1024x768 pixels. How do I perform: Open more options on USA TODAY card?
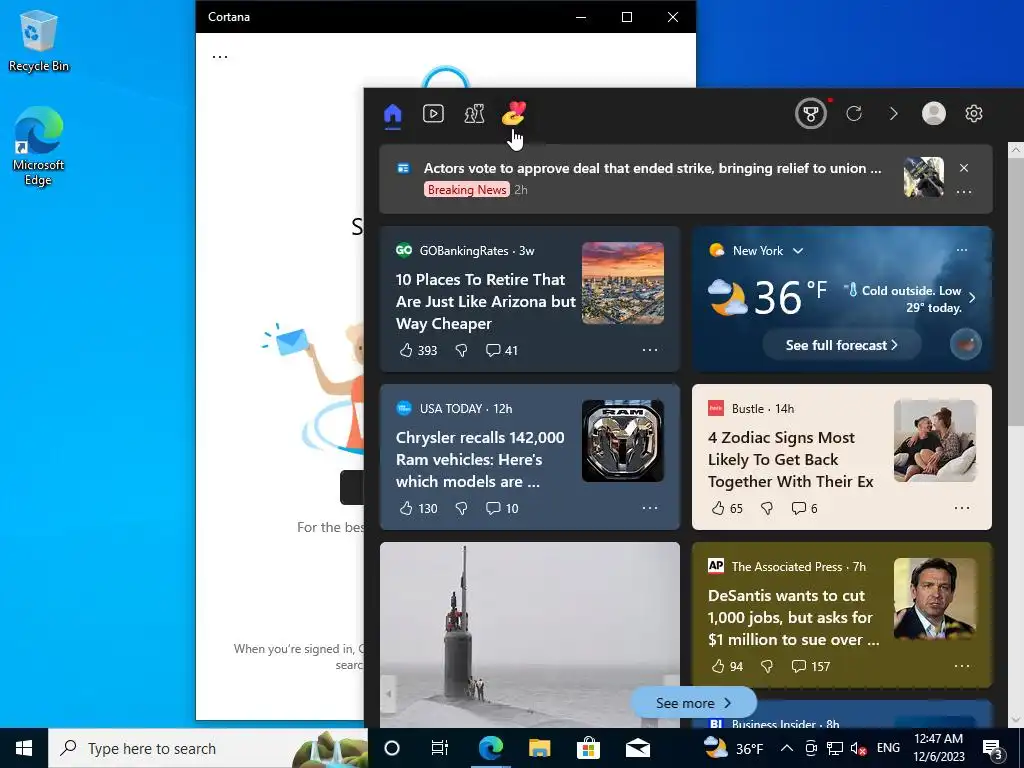[650, 508]
